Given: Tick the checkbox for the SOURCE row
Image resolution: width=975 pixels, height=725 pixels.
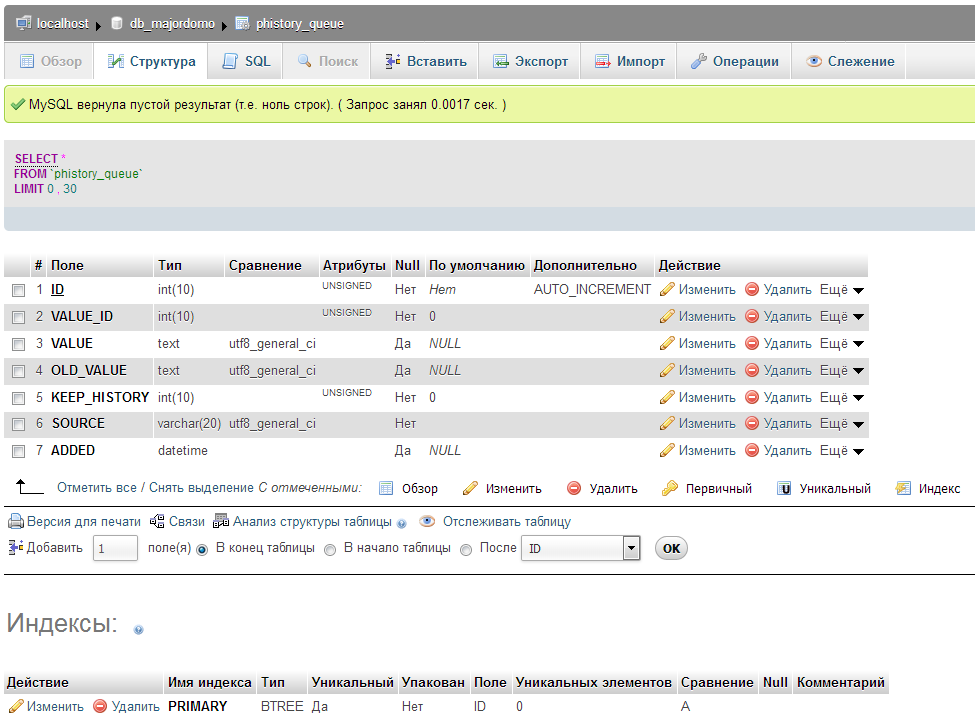Looking at the screenshot, I should pyautogui.click(x=18, y=424).
